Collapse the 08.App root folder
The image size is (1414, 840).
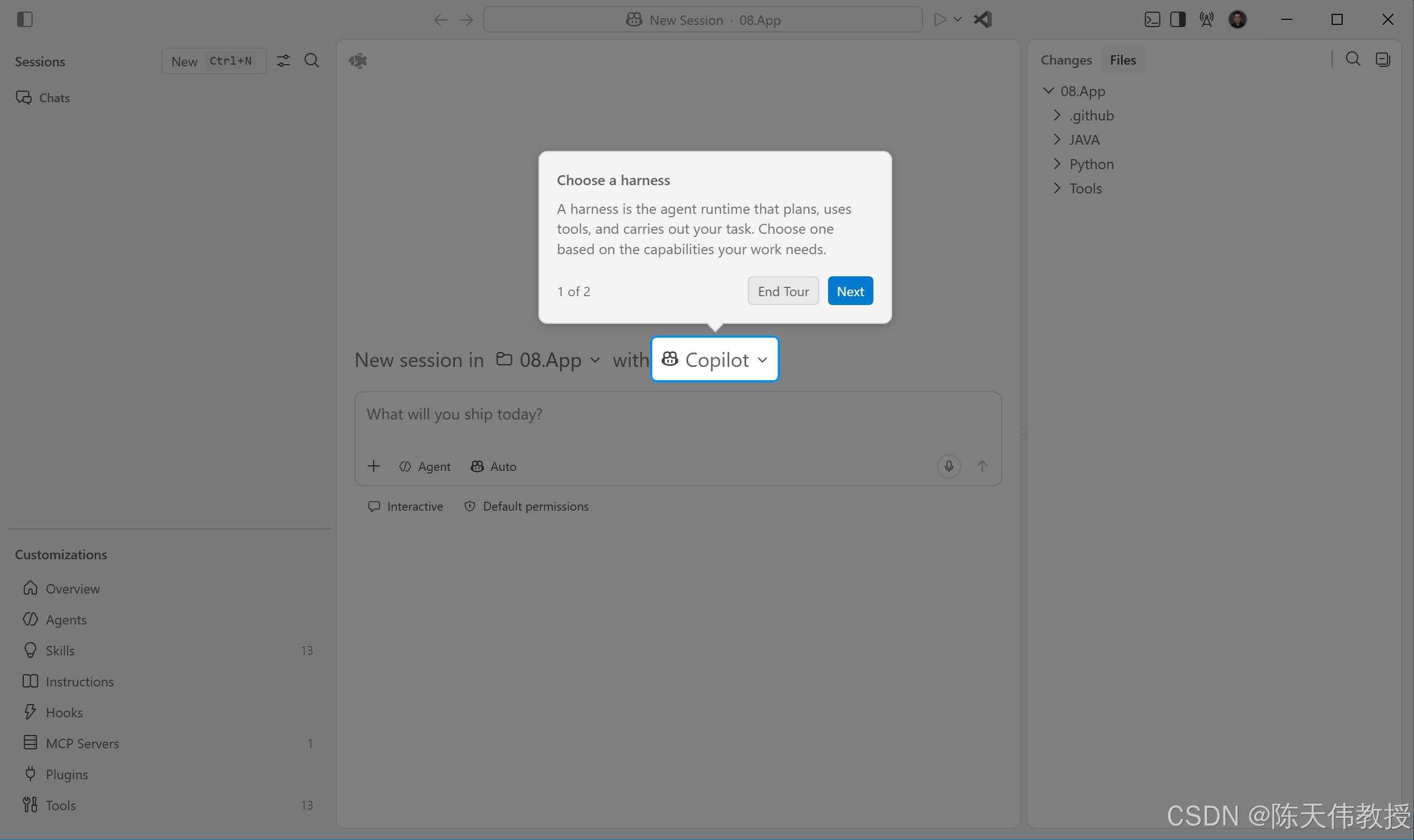[1048, 91]
